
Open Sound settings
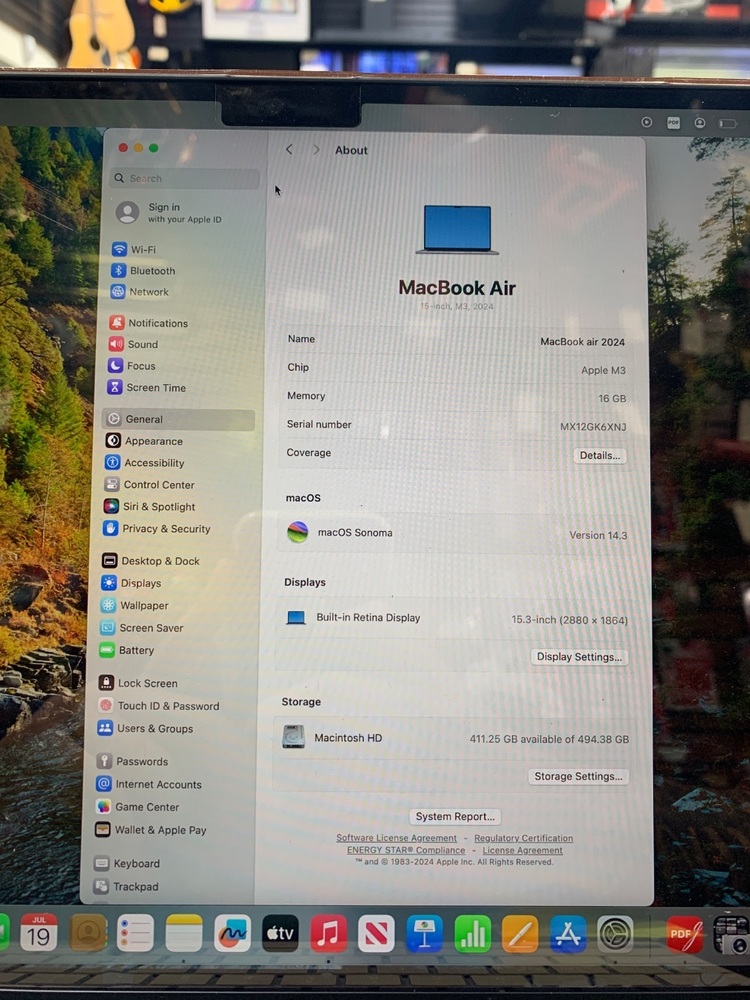133,344
